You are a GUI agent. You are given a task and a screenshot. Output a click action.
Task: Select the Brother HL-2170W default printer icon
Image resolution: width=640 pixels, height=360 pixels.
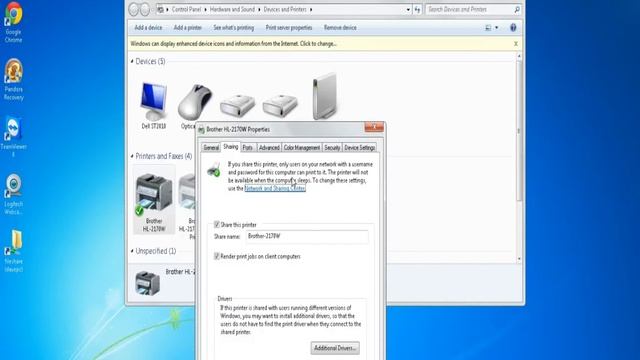click(x=154, y=199)
